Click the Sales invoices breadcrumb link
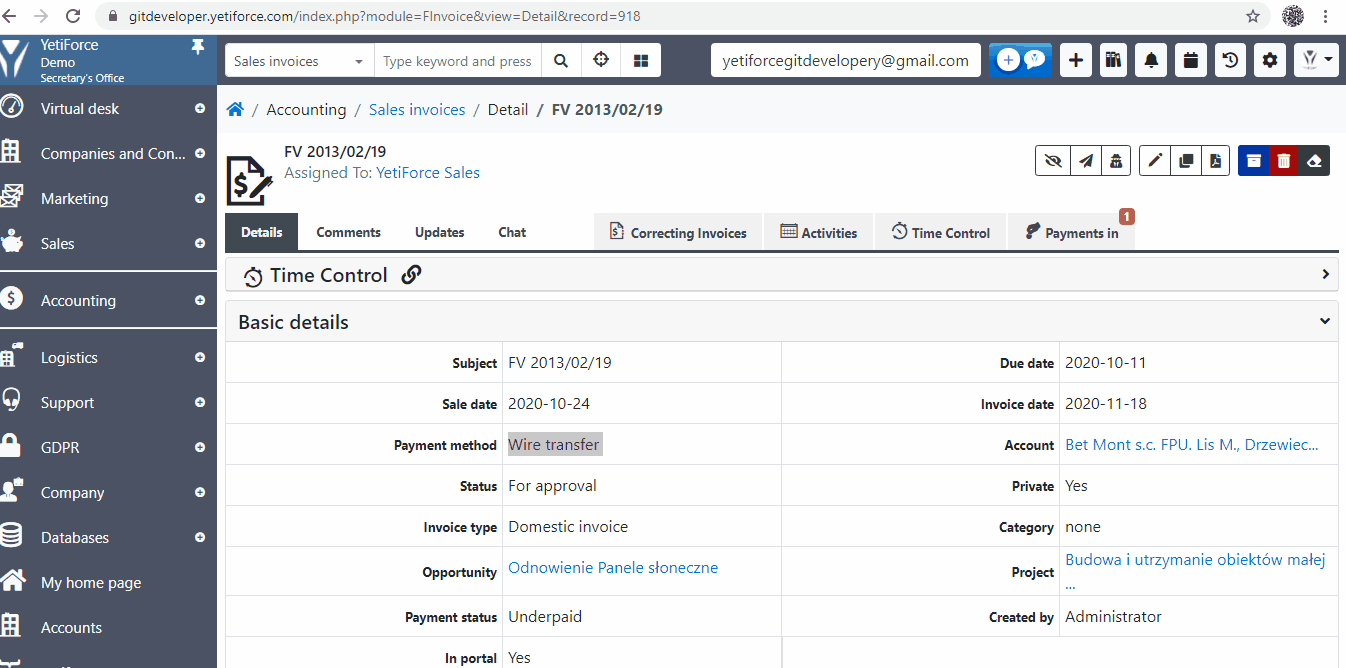Screen dimensions: 1346x668 click(417, 110)
